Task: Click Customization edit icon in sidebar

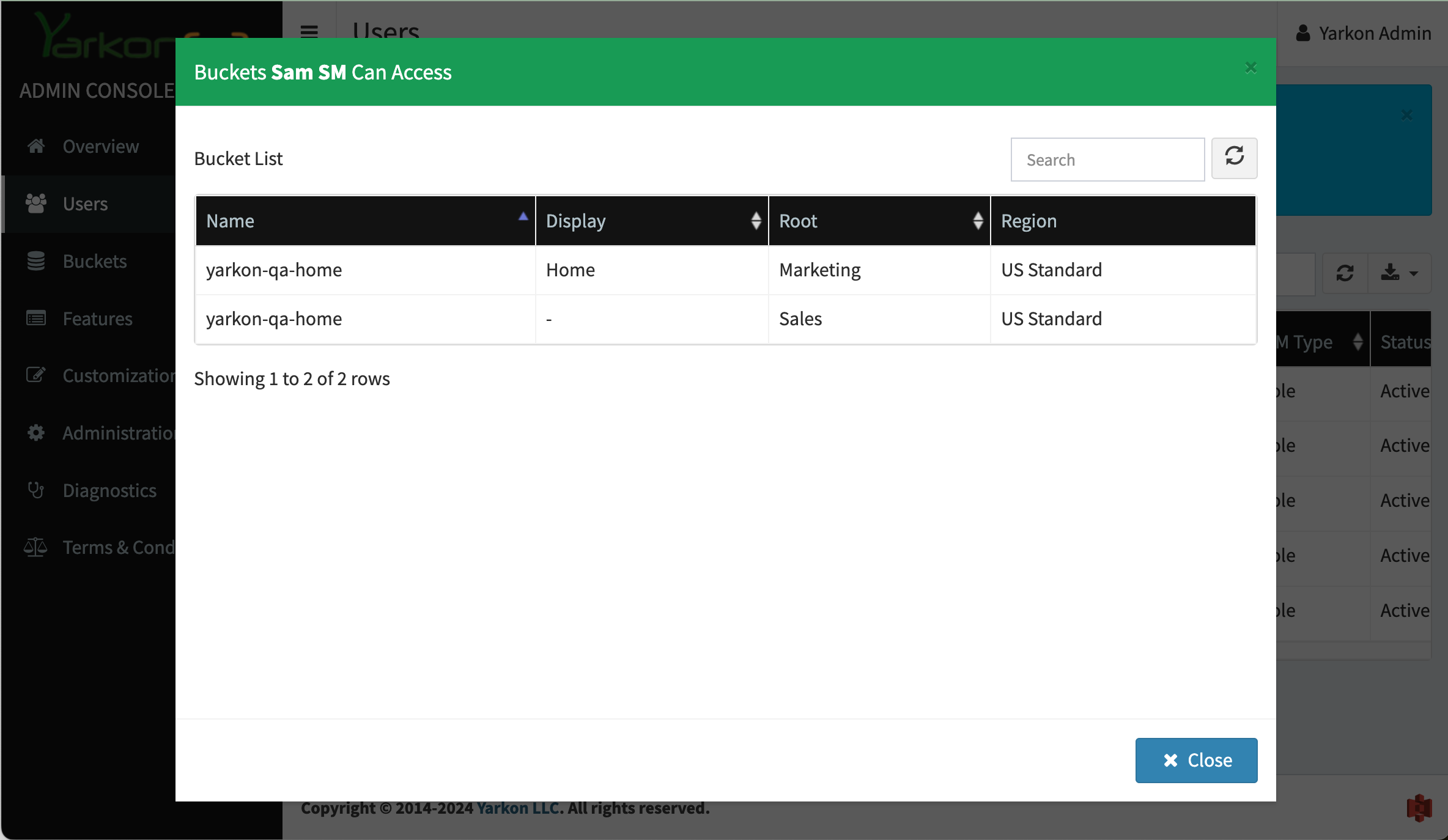Action: 36,375
